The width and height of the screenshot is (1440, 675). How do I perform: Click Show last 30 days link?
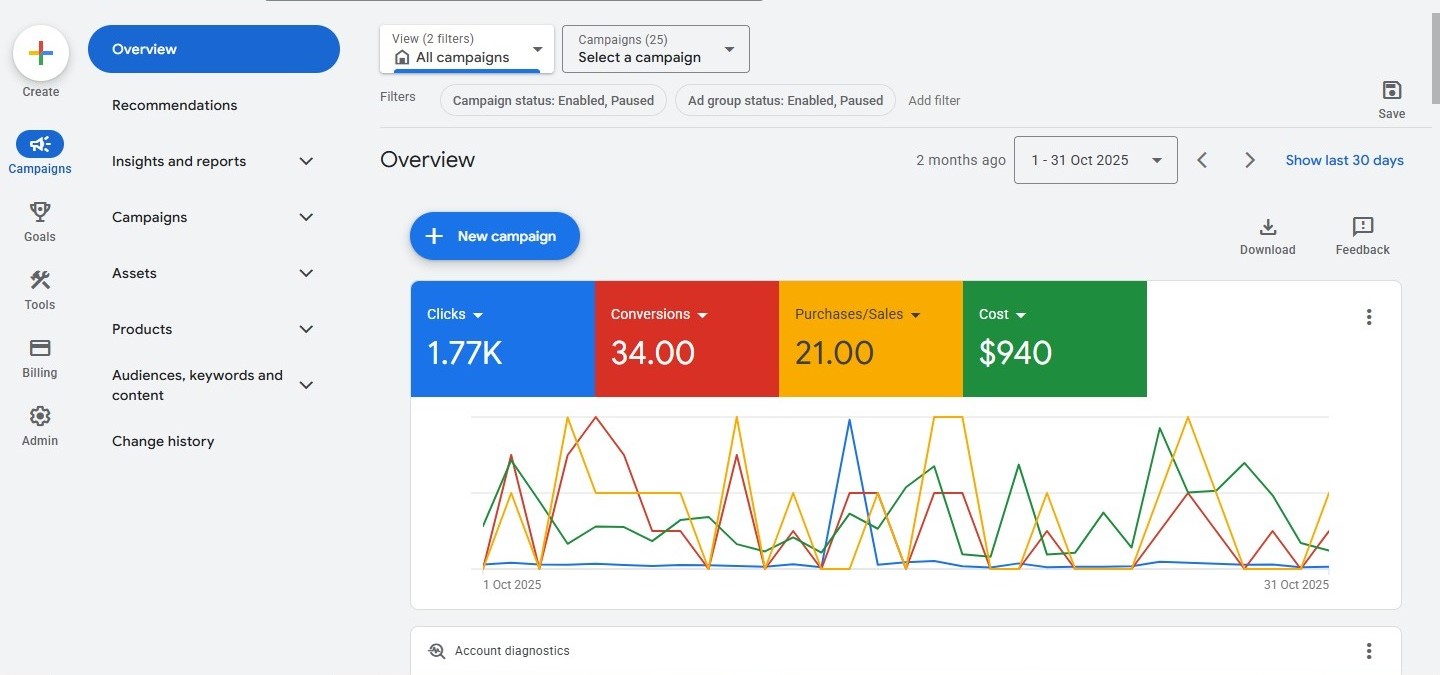[x=1344, y=160]
